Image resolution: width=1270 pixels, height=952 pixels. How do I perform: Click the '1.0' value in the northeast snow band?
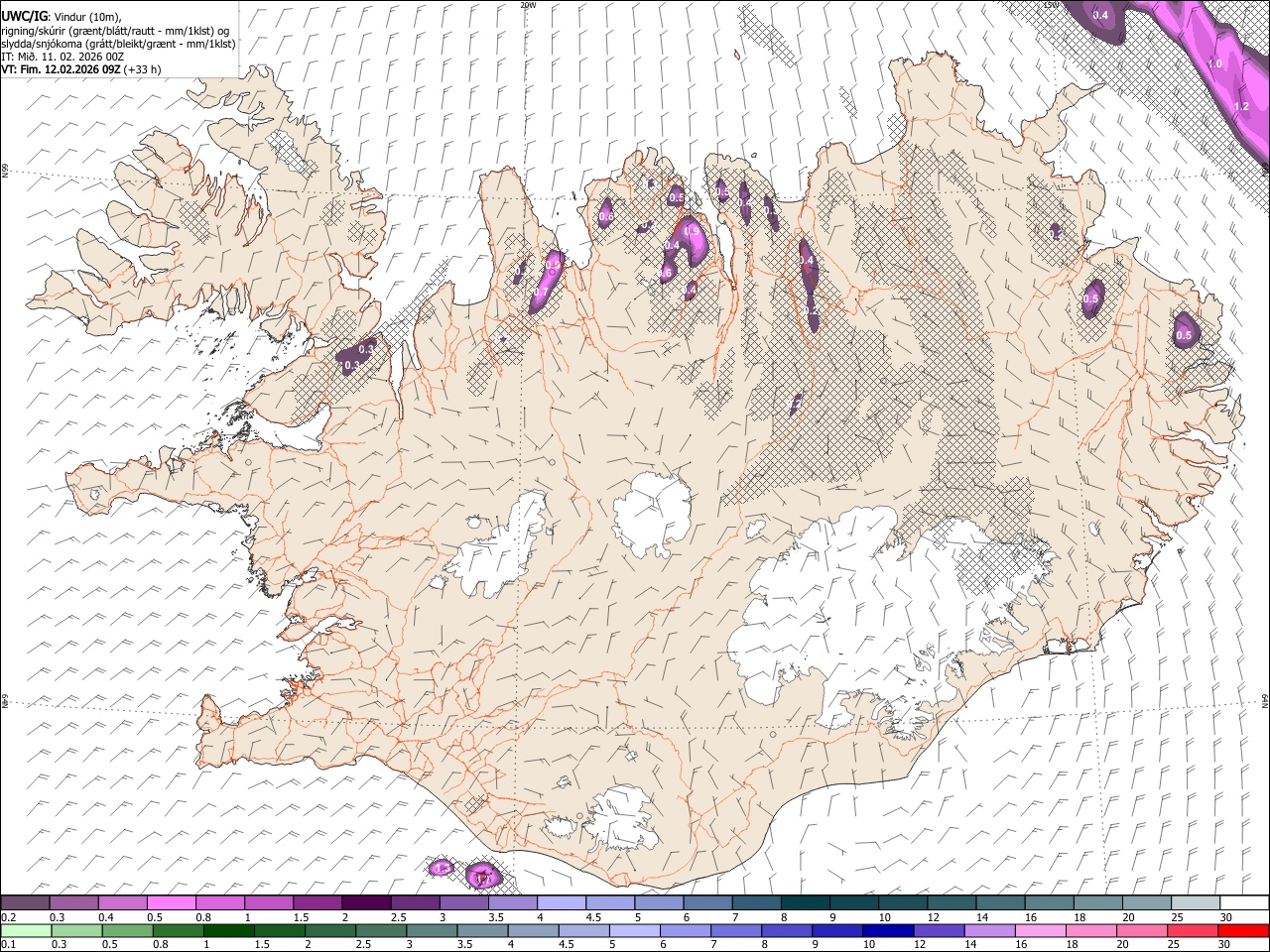[x=1214, y=63]
